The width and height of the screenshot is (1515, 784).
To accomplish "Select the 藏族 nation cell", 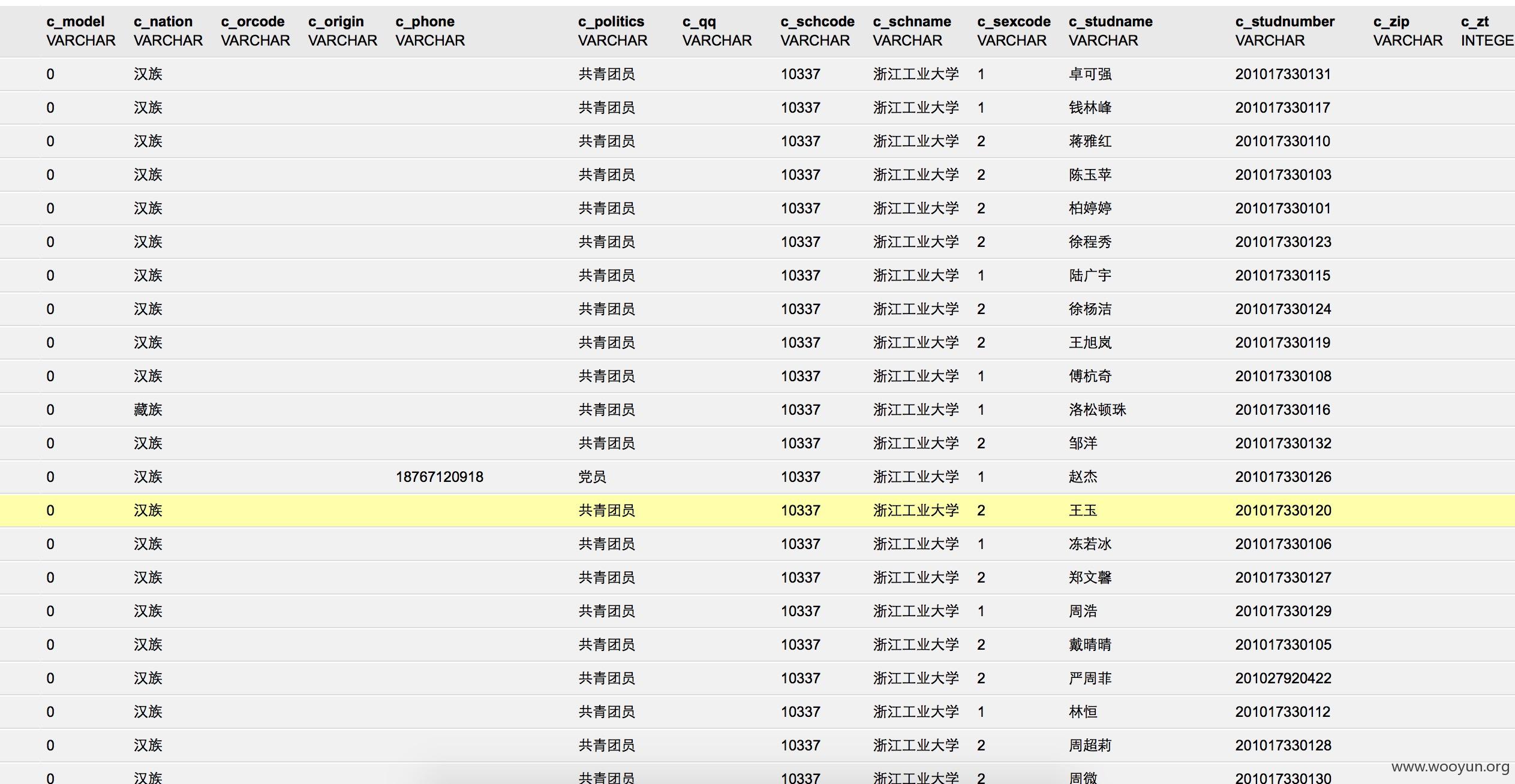I will pyautogui.click(x=148, y=410).
